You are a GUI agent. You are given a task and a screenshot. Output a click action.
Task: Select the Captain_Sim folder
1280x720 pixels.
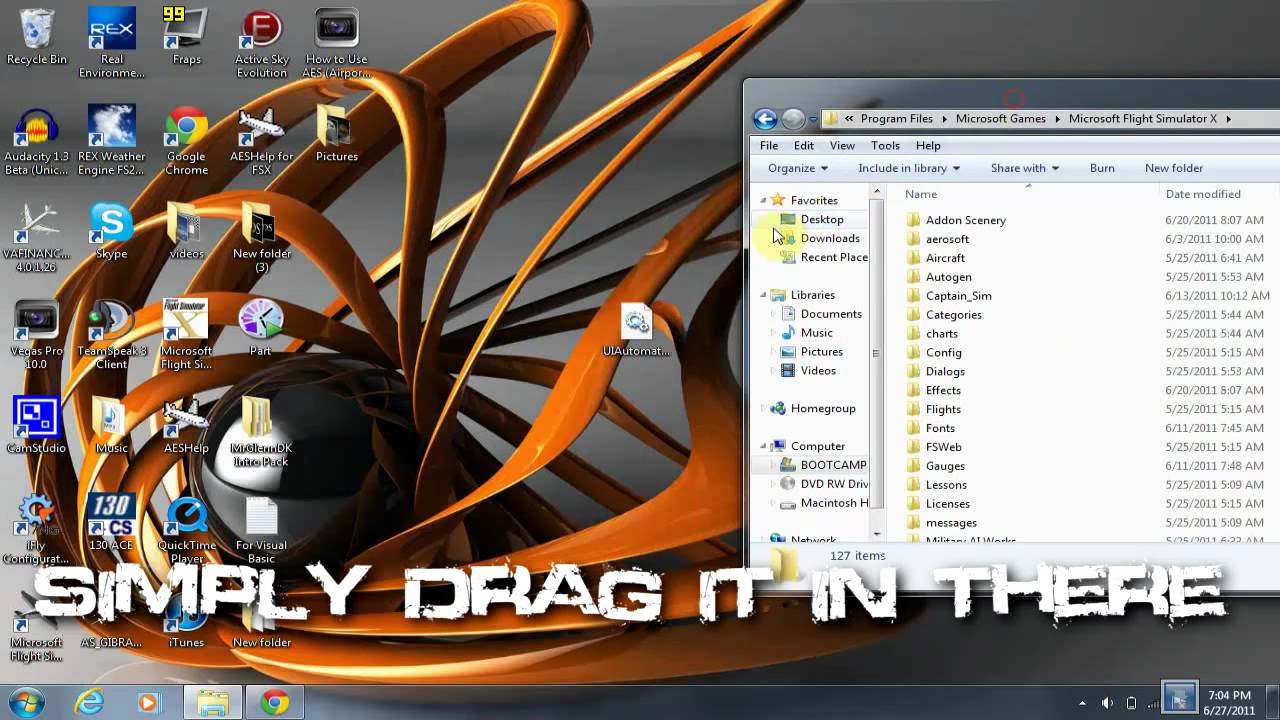click(x=958, y=296)
